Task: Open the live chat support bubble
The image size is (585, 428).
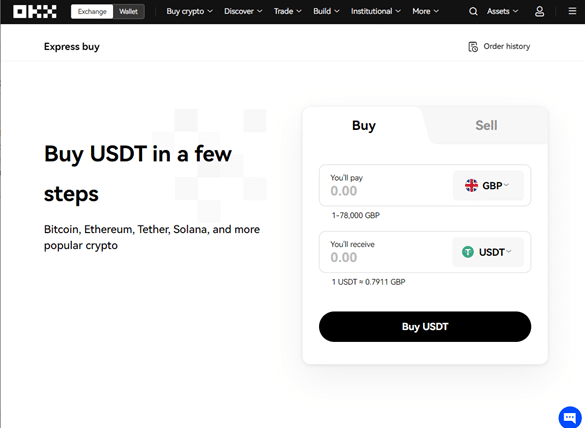Action: click(570, 417)
